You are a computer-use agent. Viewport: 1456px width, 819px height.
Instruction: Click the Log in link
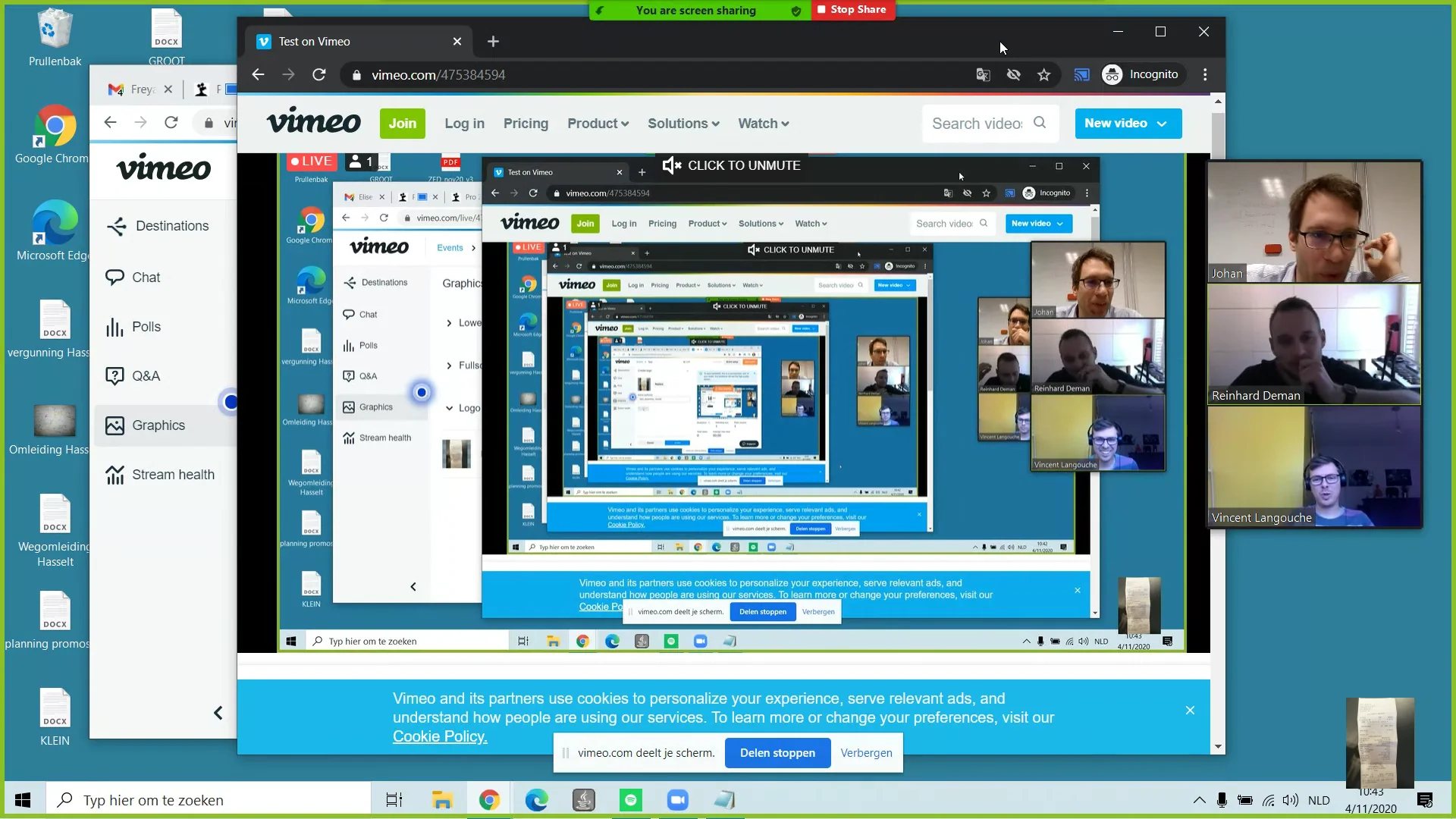coord(464,124)
